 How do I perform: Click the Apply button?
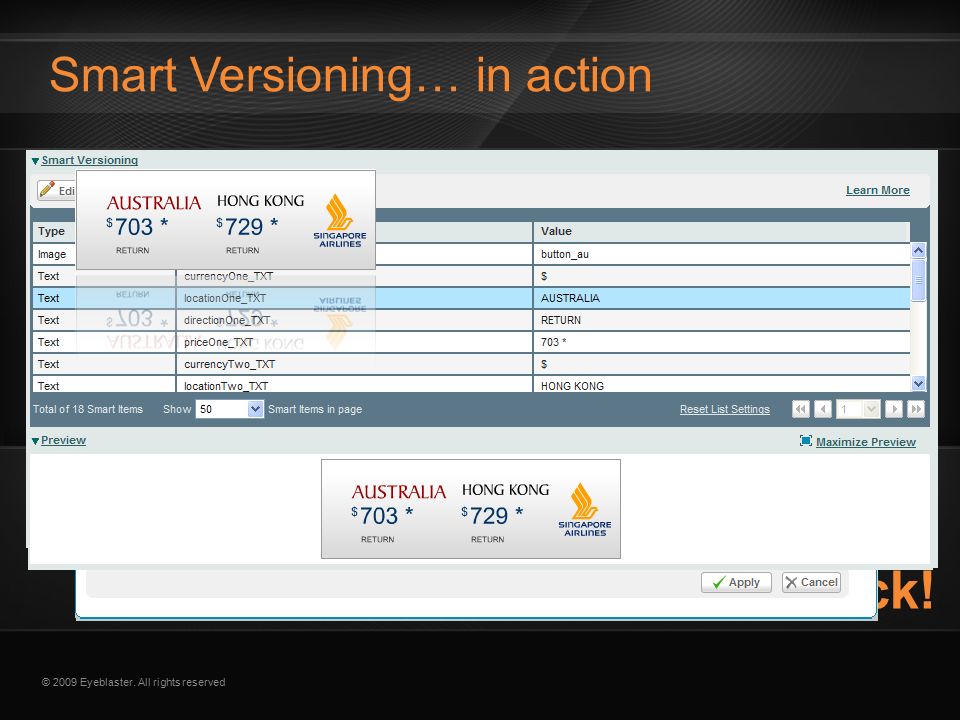736,582
